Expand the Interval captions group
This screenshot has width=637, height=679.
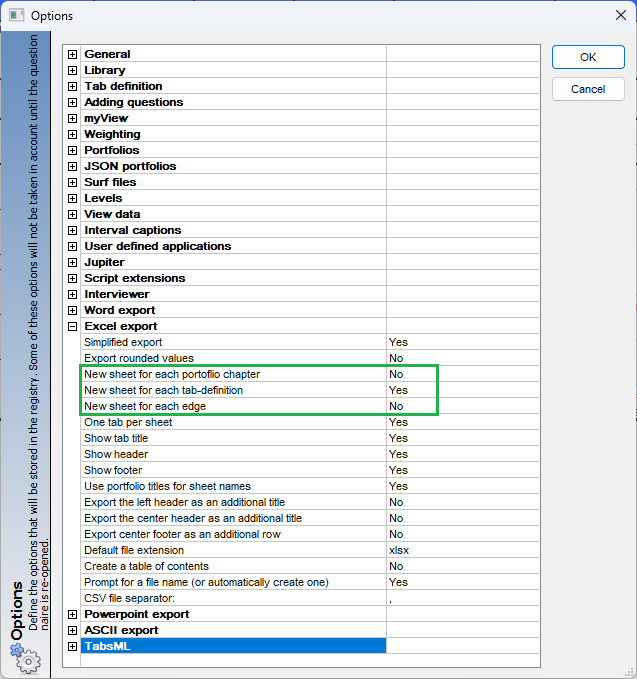(72, 230)
